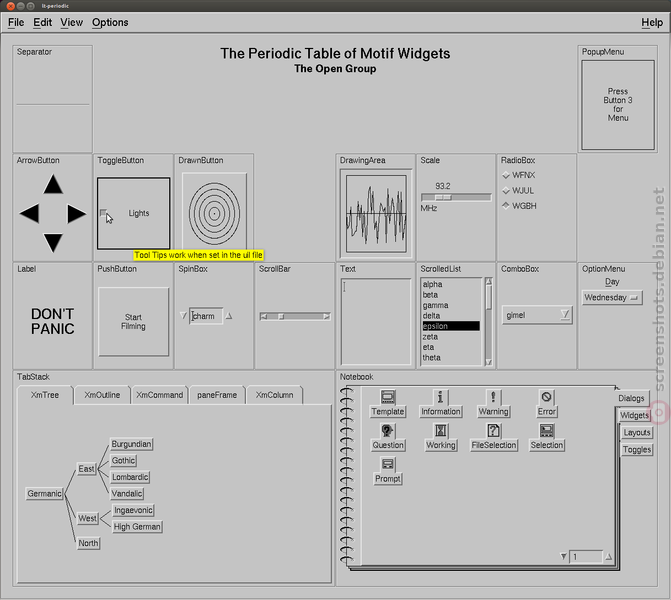Click the North tree node
This screenshot has height=600, width=671.
88,543
